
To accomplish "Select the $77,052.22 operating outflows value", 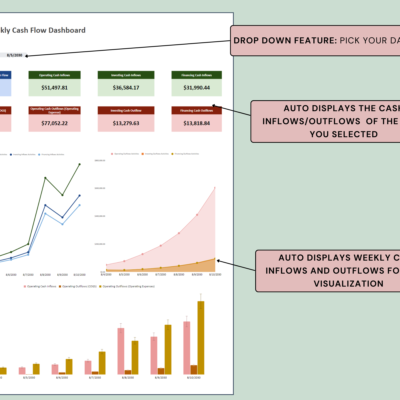I will point(54,123).
